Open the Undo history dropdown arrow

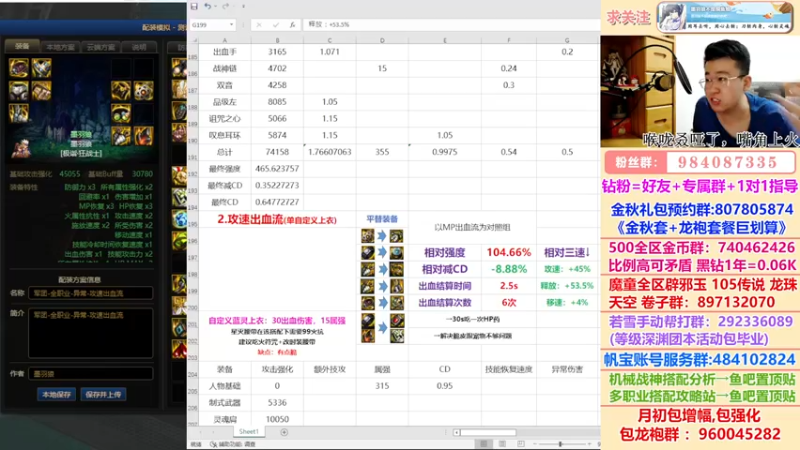tap(215, 6)
